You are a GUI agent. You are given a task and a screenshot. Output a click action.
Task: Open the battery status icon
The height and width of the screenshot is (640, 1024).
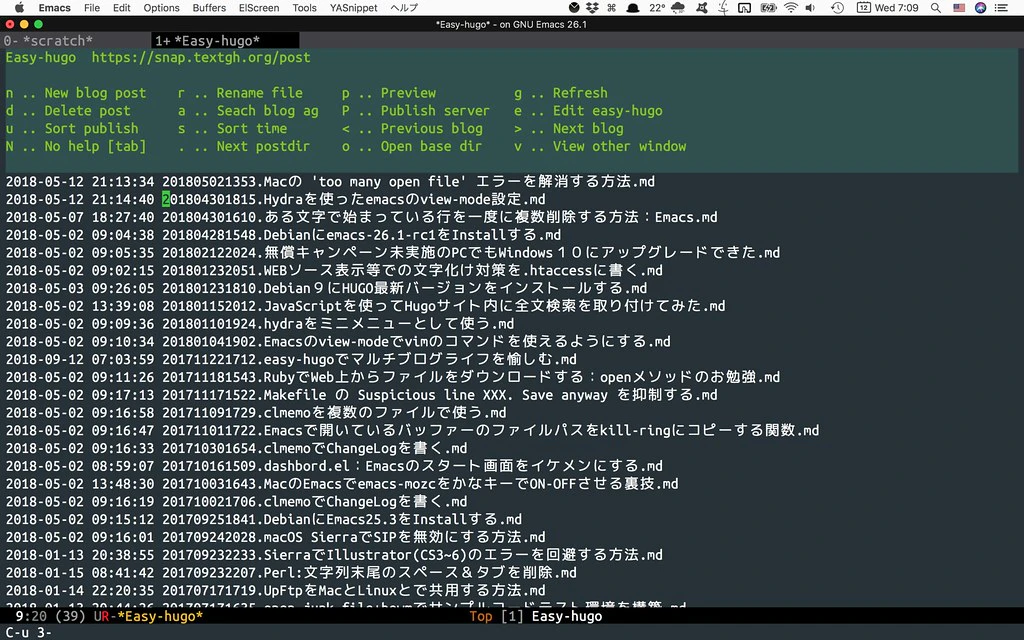pos(769,8)
